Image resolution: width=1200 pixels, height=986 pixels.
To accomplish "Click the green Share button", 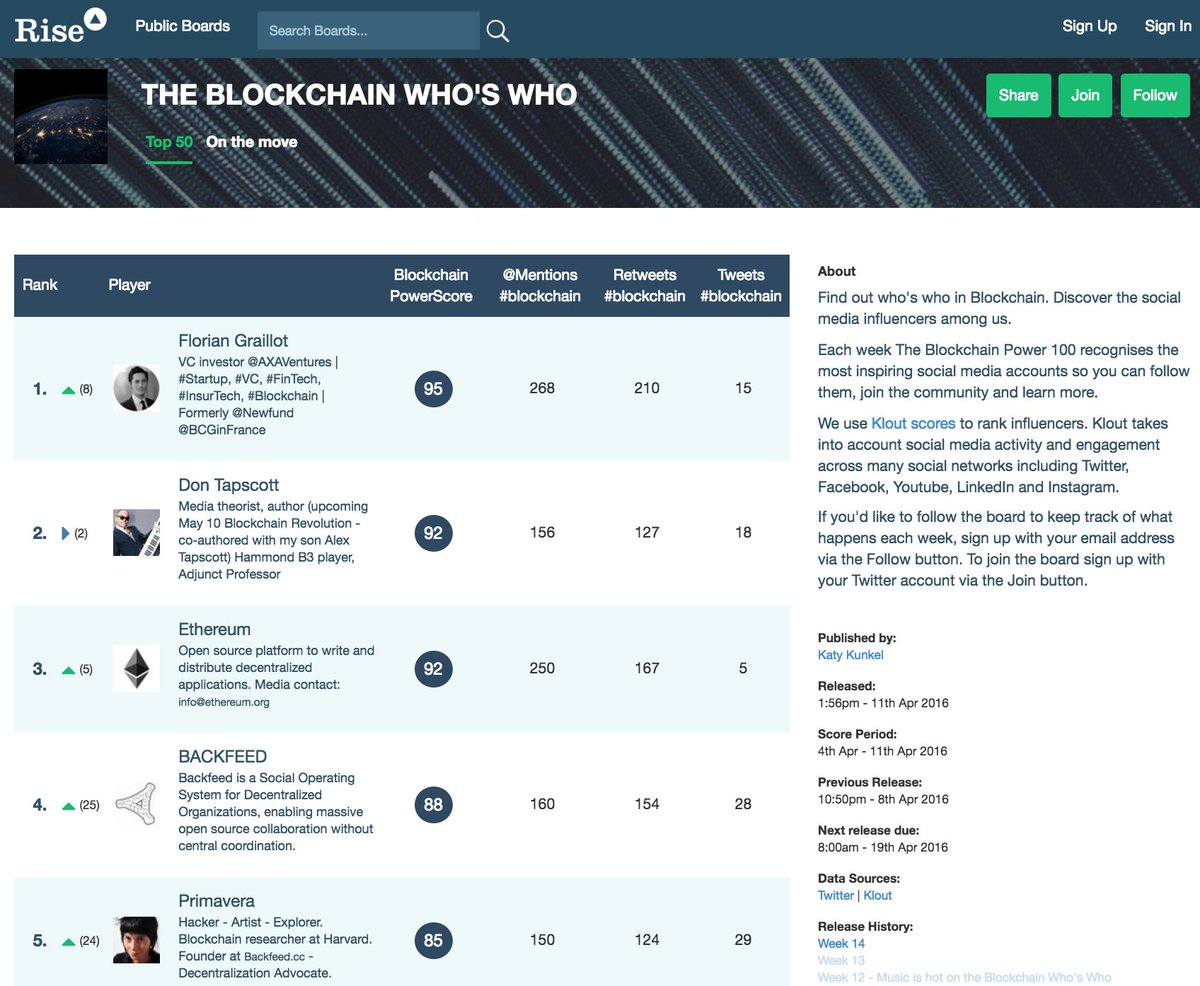I will click(1018, 95).
